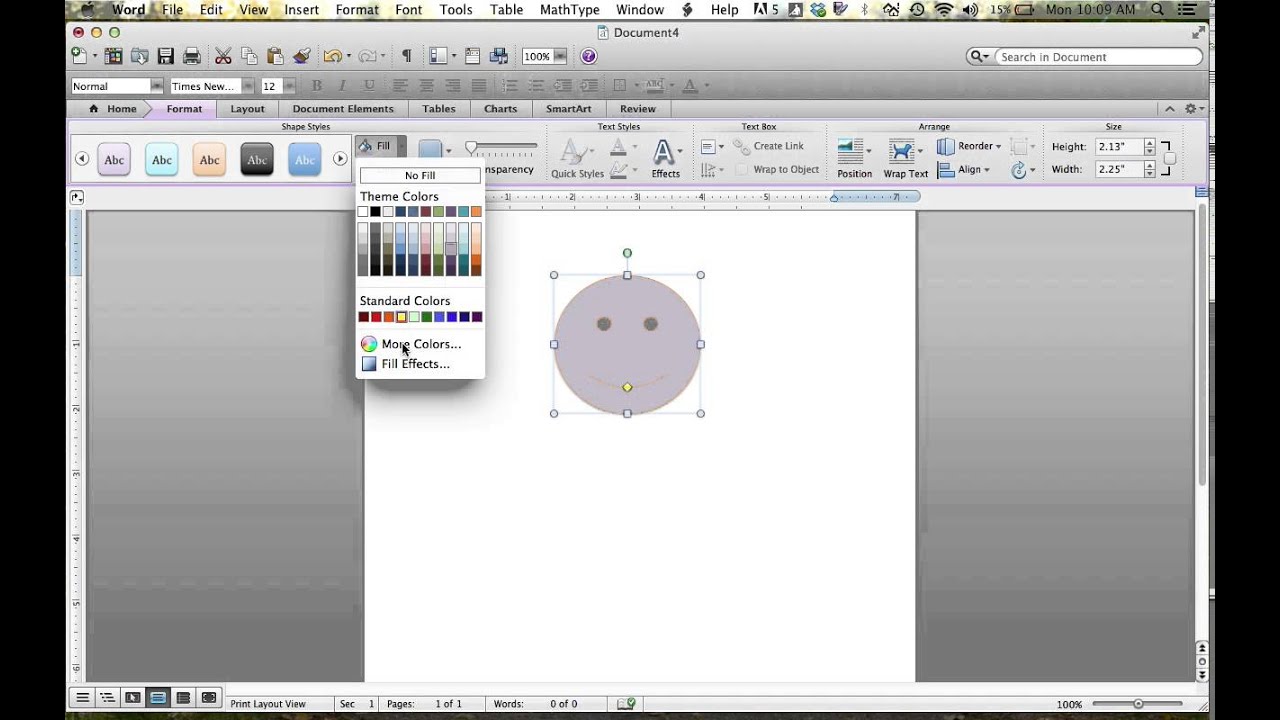Open Notebook Layout view icon
Viewport: 1280px width, 720px height.
point(183,698)
